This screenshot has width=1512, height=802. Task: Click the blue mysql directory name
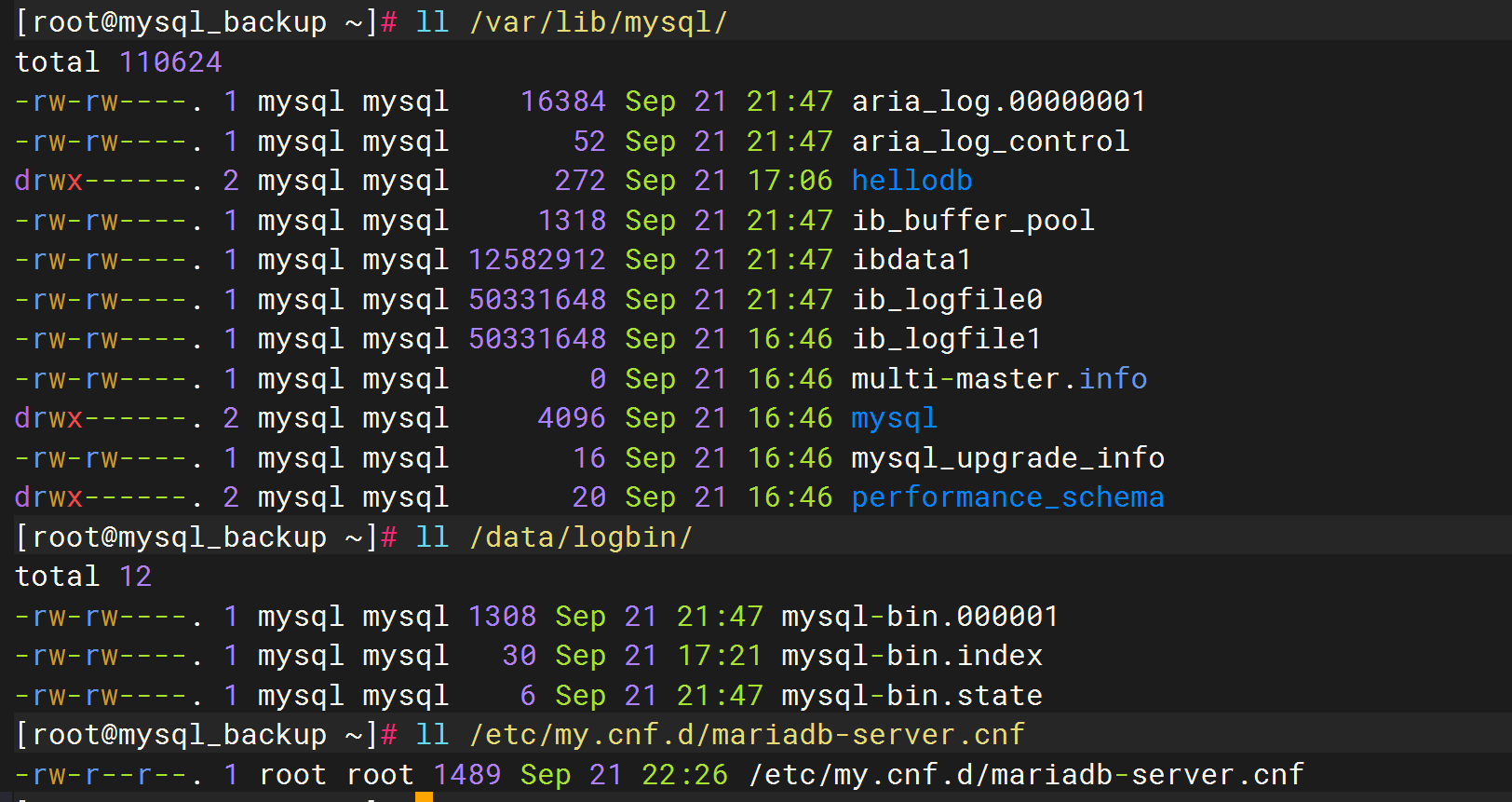click(894, 418)
